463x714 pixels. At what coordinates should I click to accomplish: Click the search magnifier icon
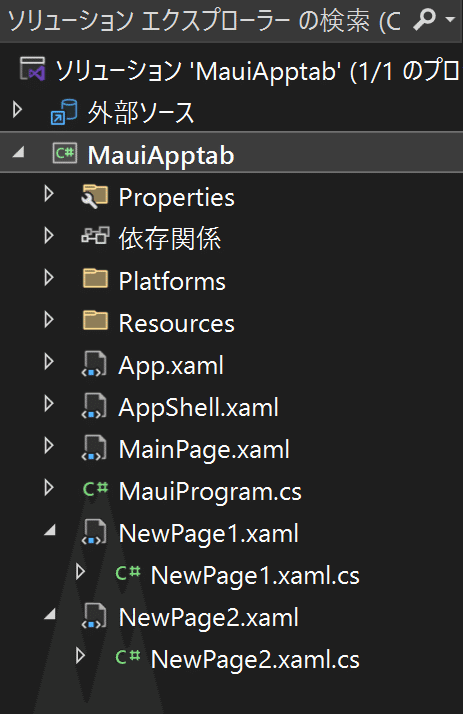tap(424, 20)
